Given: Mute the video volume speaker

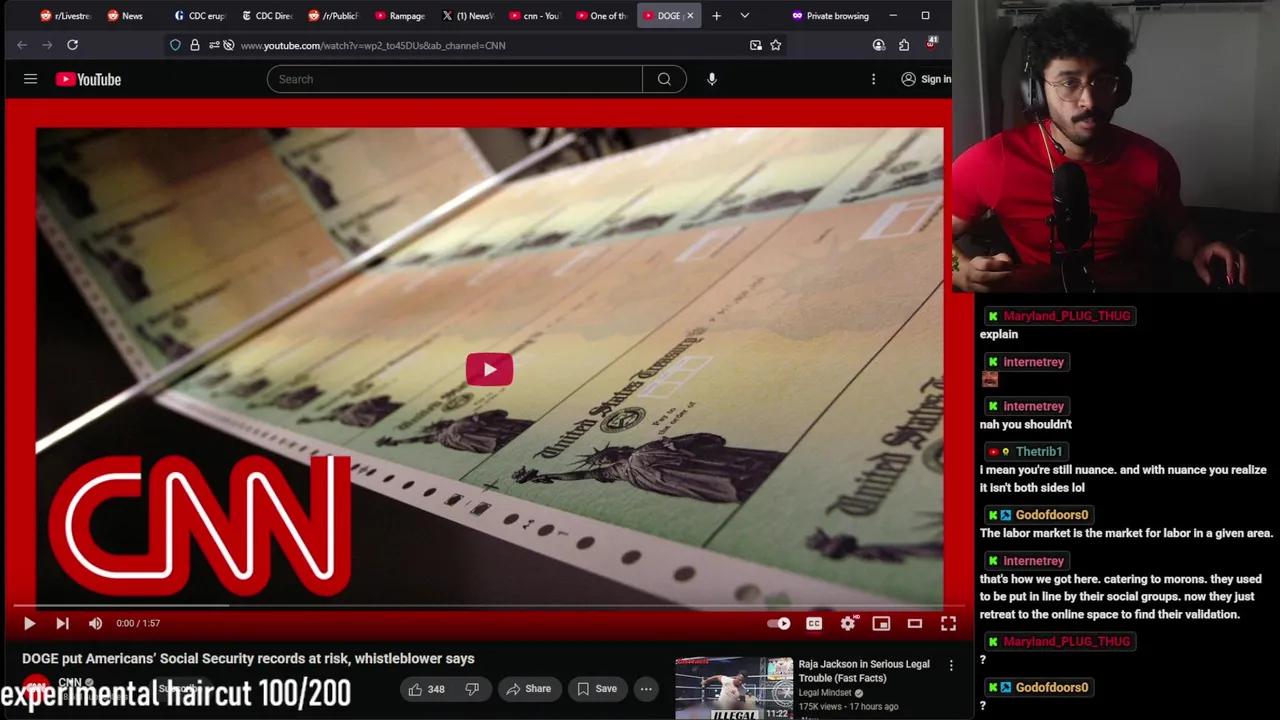Looking at the screenshot, I should pos(95,623).
